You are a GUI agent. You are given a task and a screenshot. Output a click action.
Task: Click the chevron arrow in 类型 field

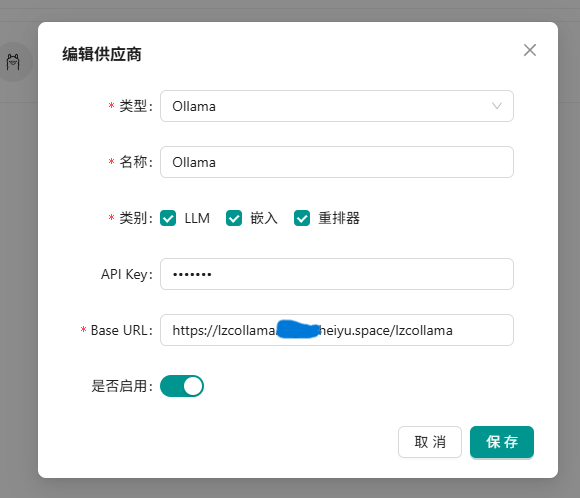point(497,106)
